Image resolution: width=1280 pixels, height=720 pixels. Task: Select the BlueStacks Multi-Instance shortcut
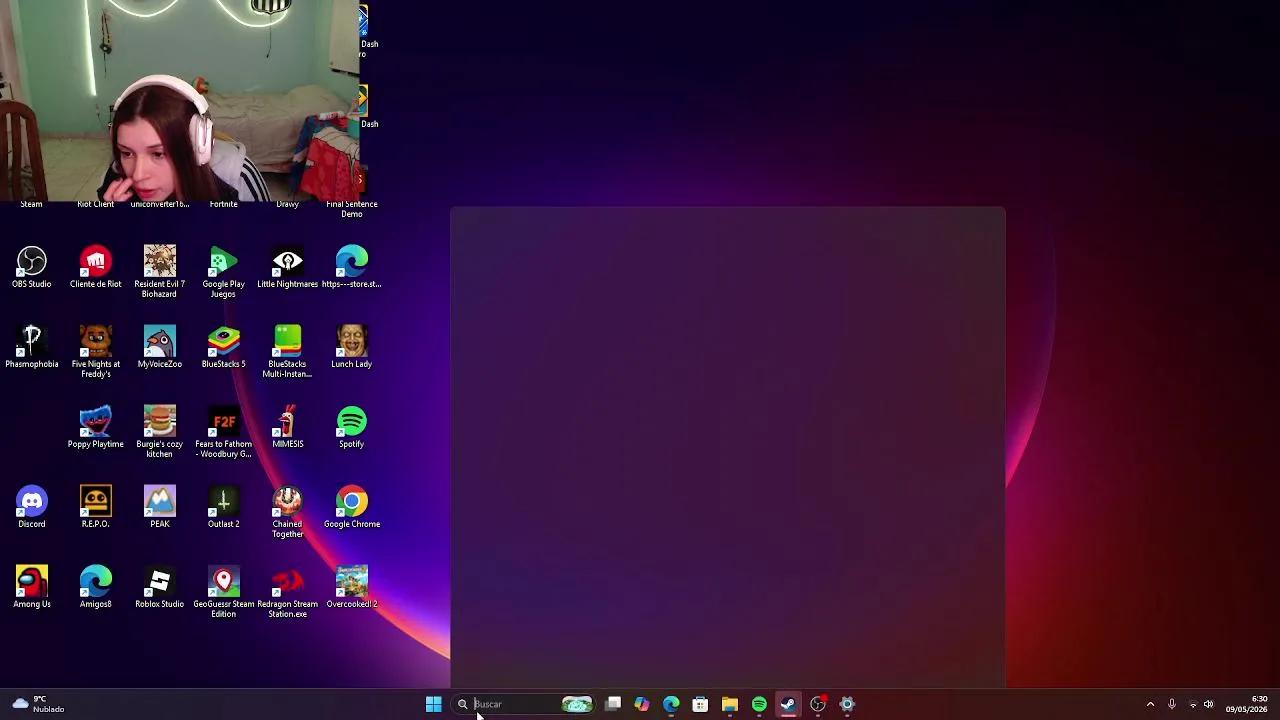tap(287, 351)
